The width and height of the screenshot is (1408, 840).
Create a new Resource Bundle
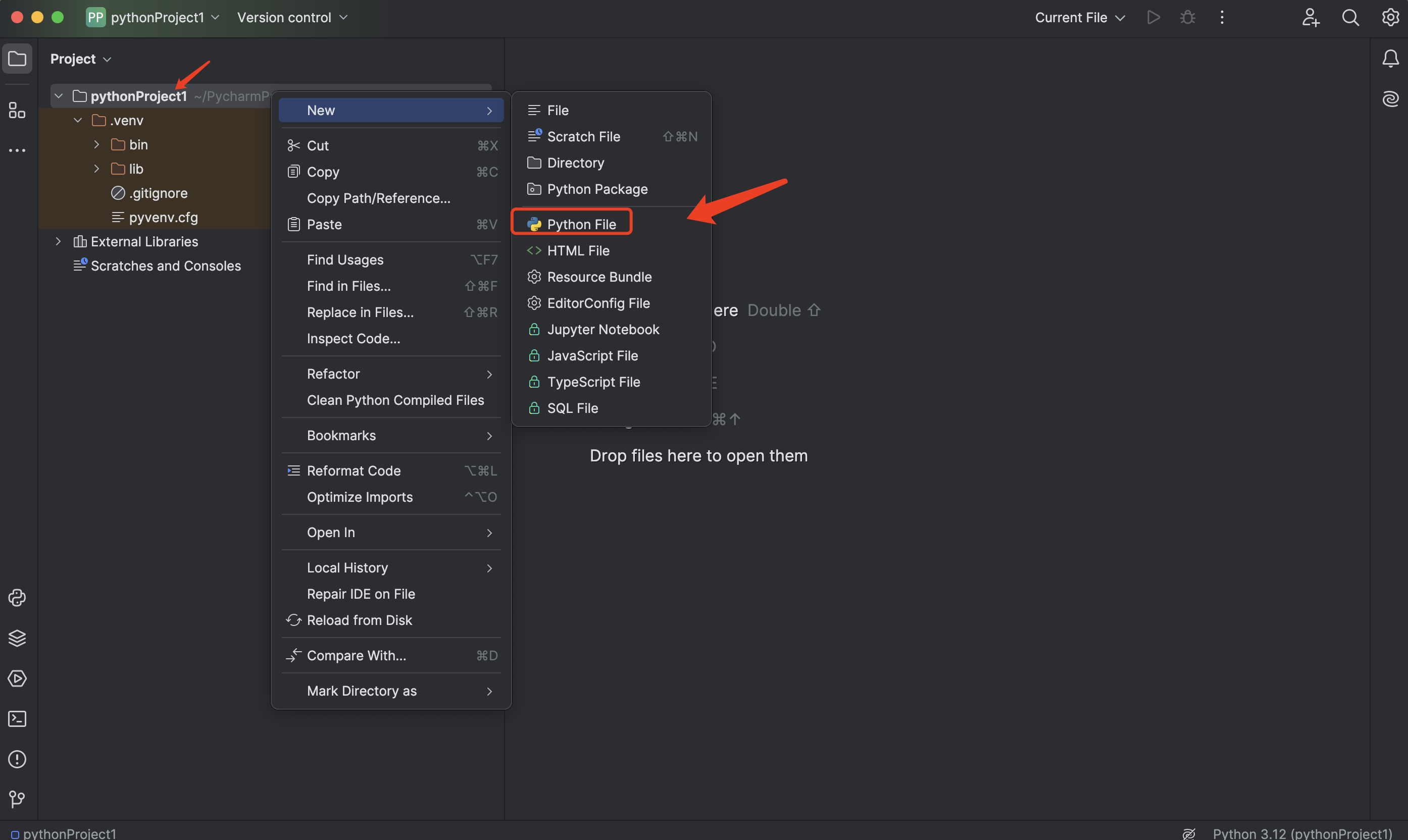[612, 277]
